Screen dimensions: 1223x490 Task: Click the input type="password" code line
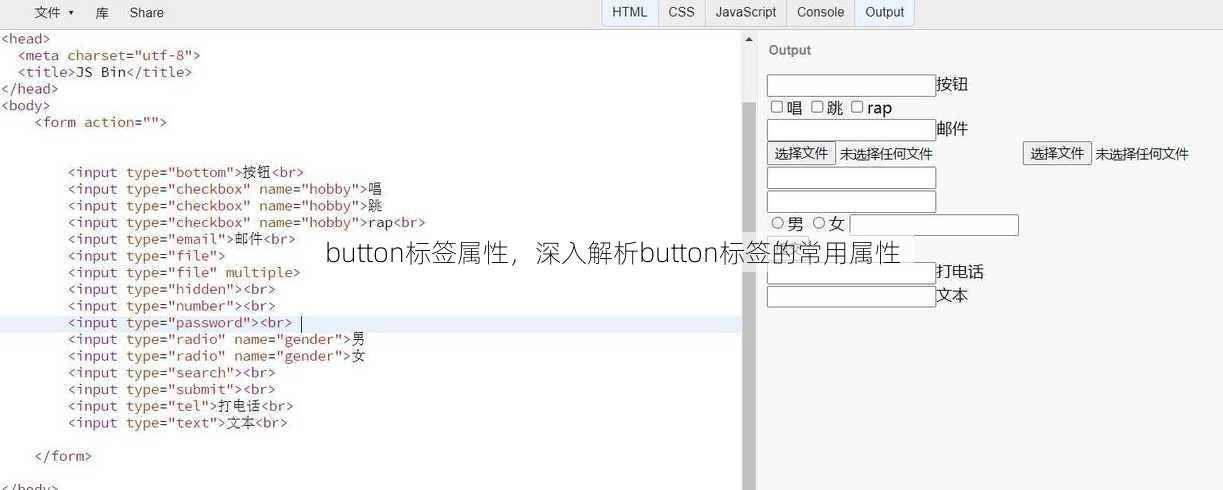click(x=180, y=323)
